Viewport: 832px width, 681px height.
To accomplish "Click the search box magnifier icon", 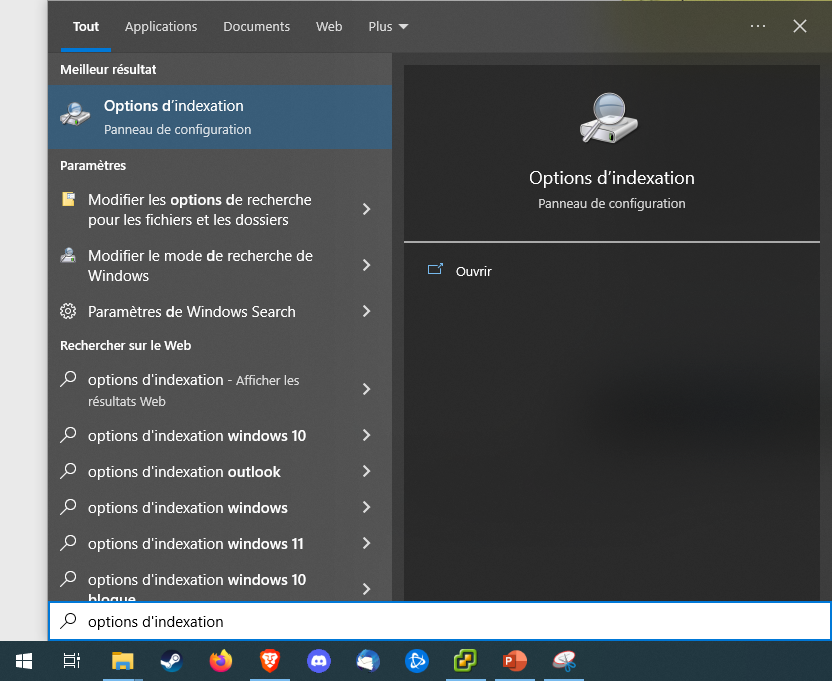I will click(68, 621).
